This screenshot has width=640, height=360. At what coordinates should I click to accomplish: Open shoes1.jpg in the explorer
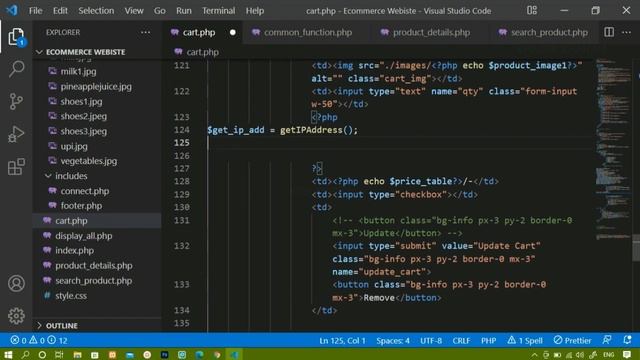click(x=81, y=101)
